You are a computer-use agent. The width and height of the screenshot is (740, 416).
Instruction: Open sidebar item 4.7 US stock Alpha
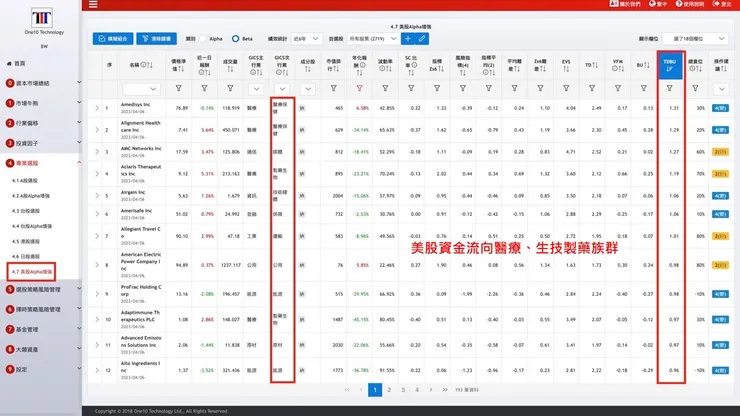(32, 272)
